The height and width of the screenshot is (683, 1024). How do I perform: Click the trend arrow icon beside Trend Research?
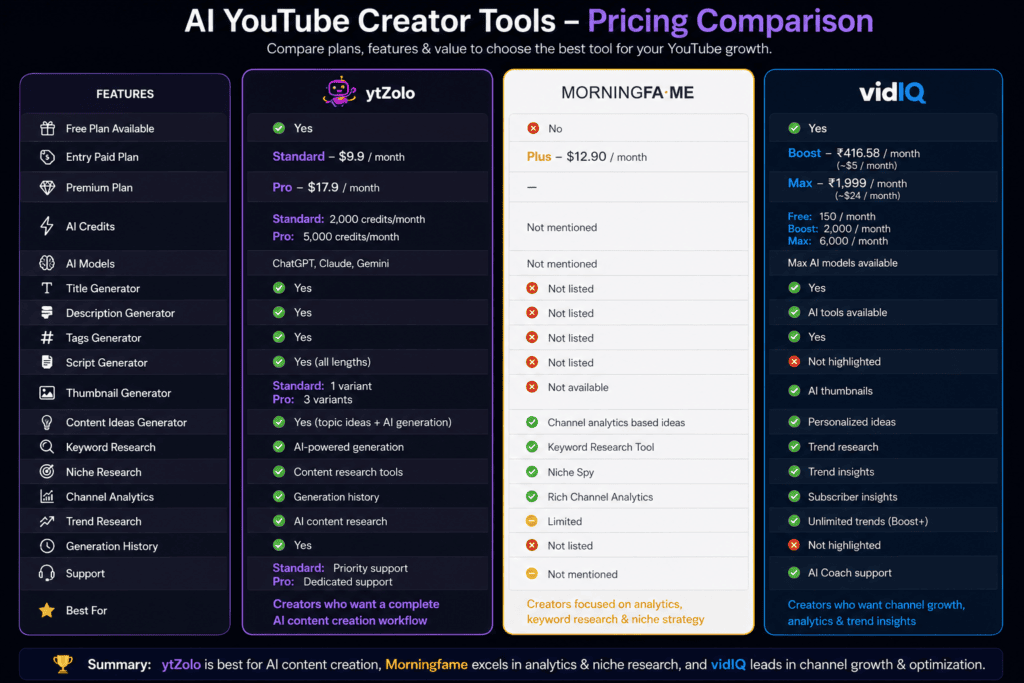(x=47, y=521)
